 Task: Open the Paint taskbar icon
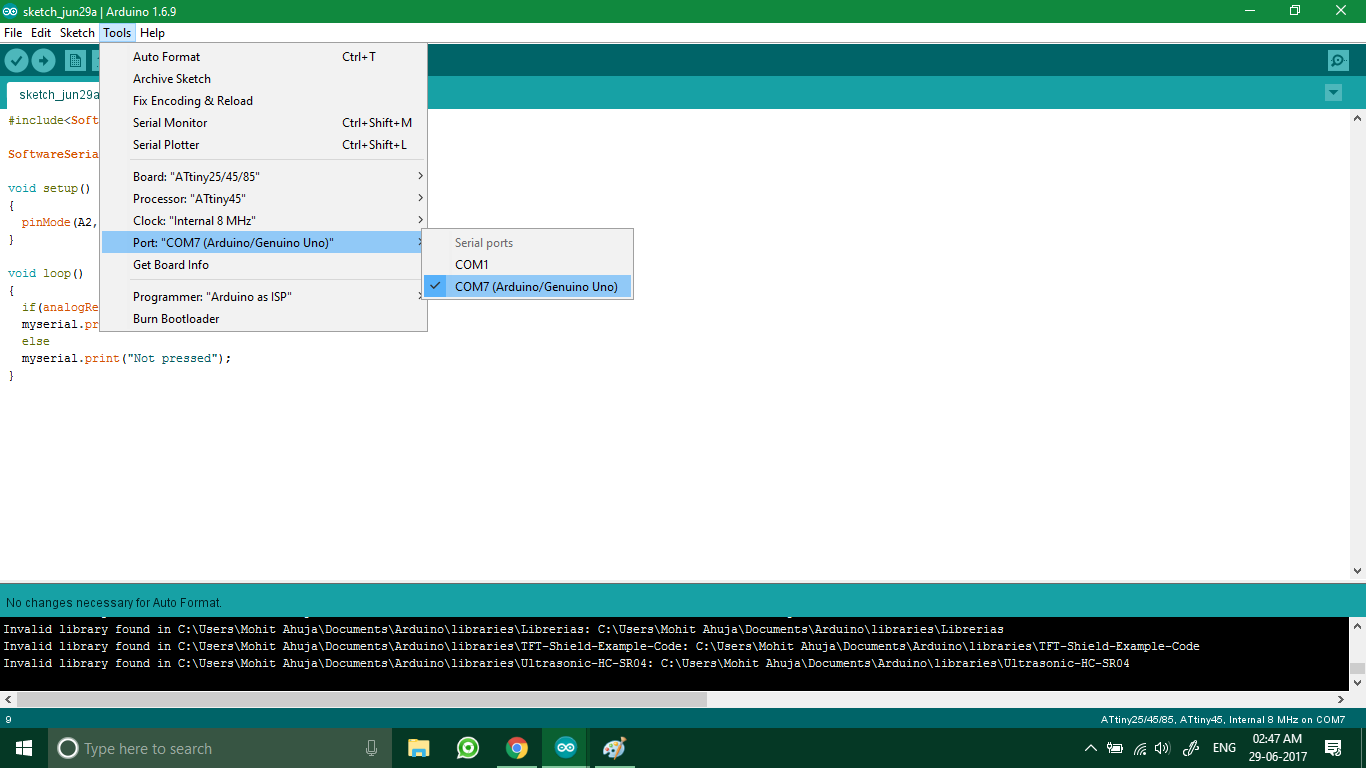point(614,748)
